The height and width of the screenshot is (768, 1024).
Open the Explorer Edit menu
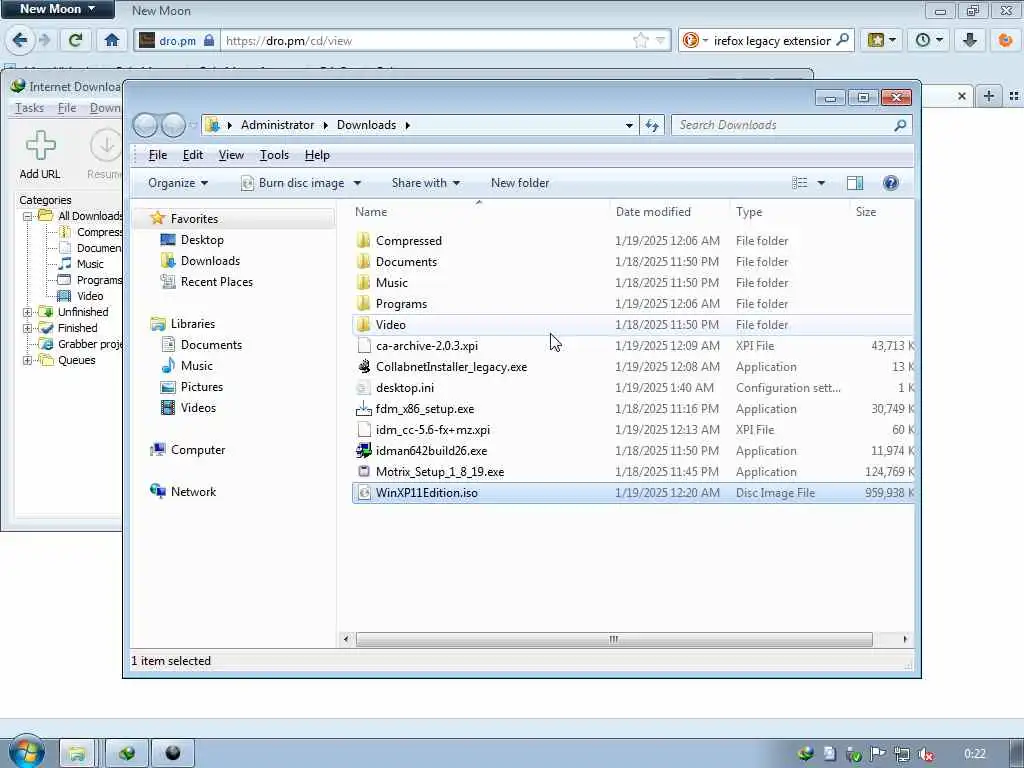click(193, 155)
